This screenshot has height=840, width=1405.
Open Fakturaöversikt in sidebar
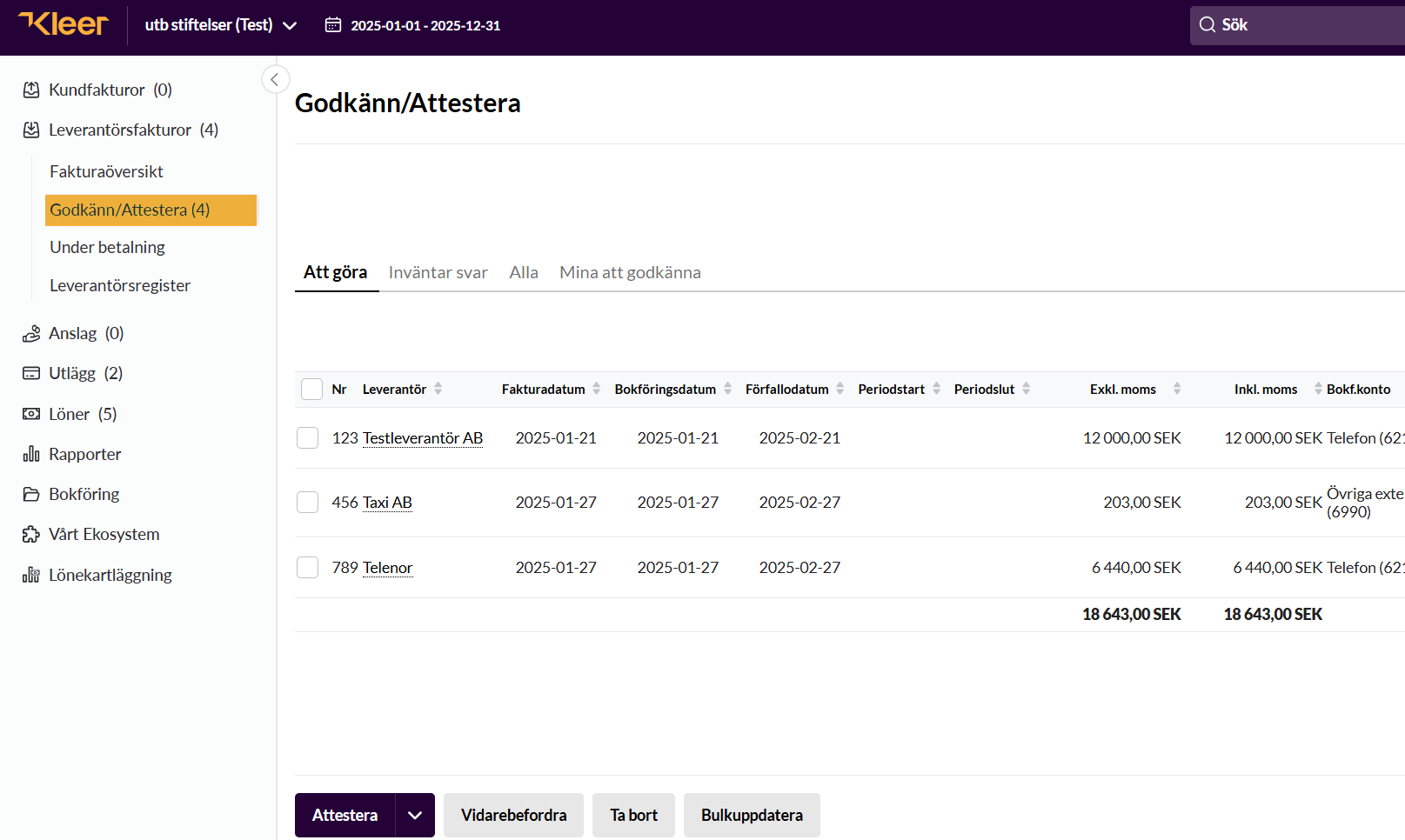click(x=106, y=171)
